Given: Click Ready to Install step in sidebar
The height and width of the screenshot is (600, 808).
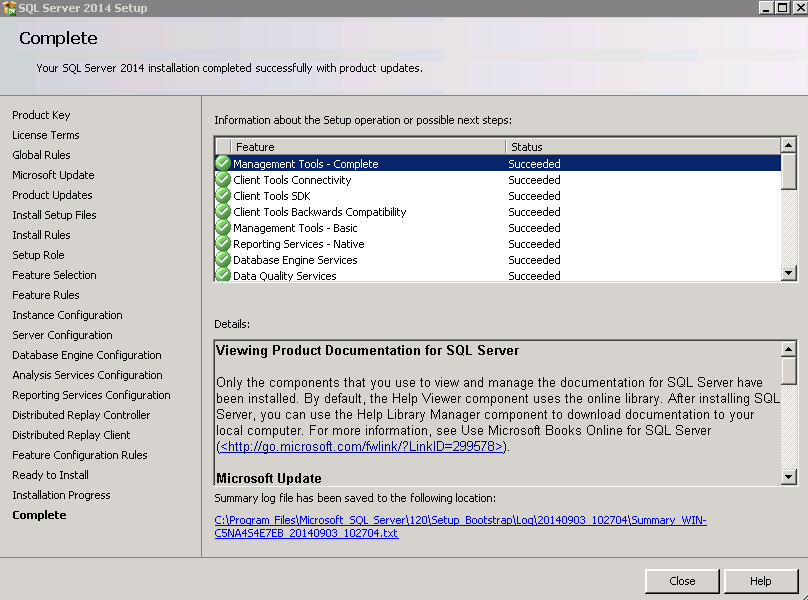Looking at the screenshot, I should point(50,475).
